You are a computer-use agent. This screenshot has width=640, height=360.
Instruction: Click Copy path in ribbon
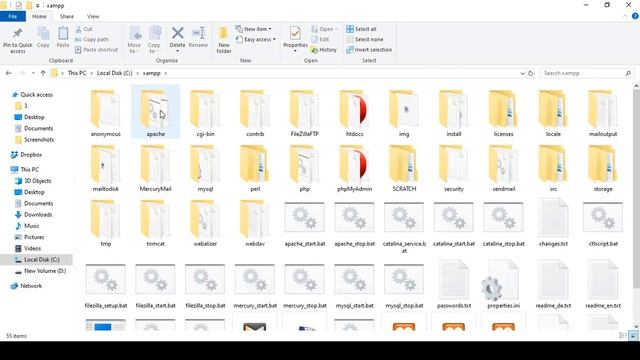tap(92, 39)
